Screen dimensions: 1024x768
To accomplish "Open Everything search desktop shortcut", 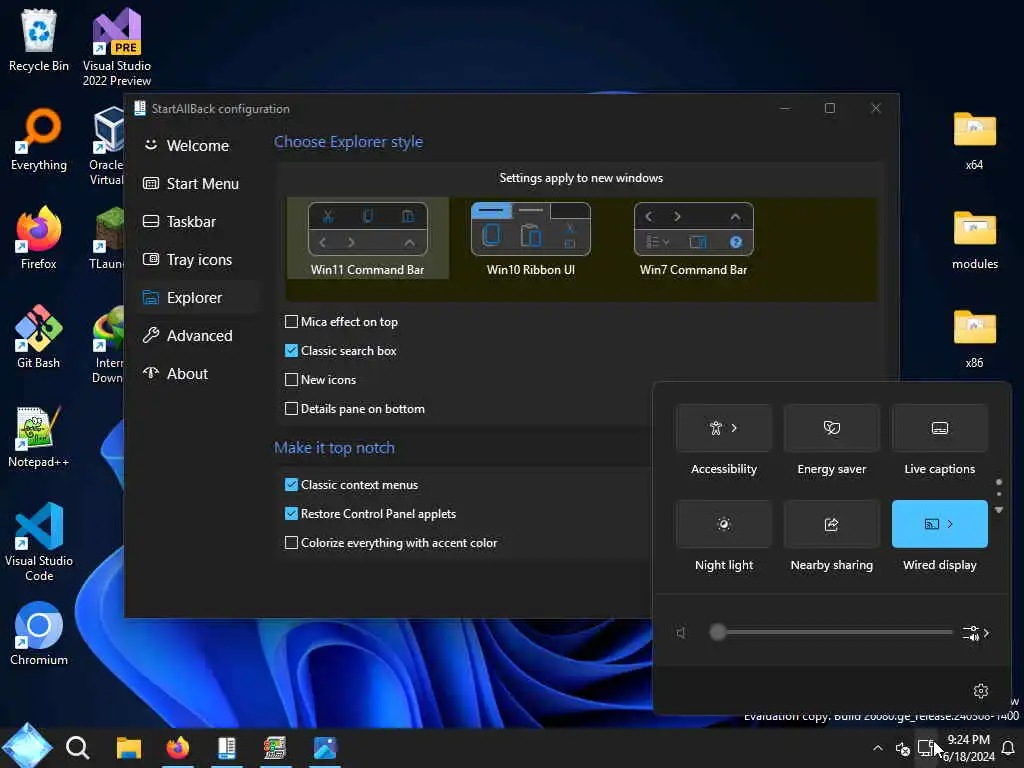I will coord(39,139).
